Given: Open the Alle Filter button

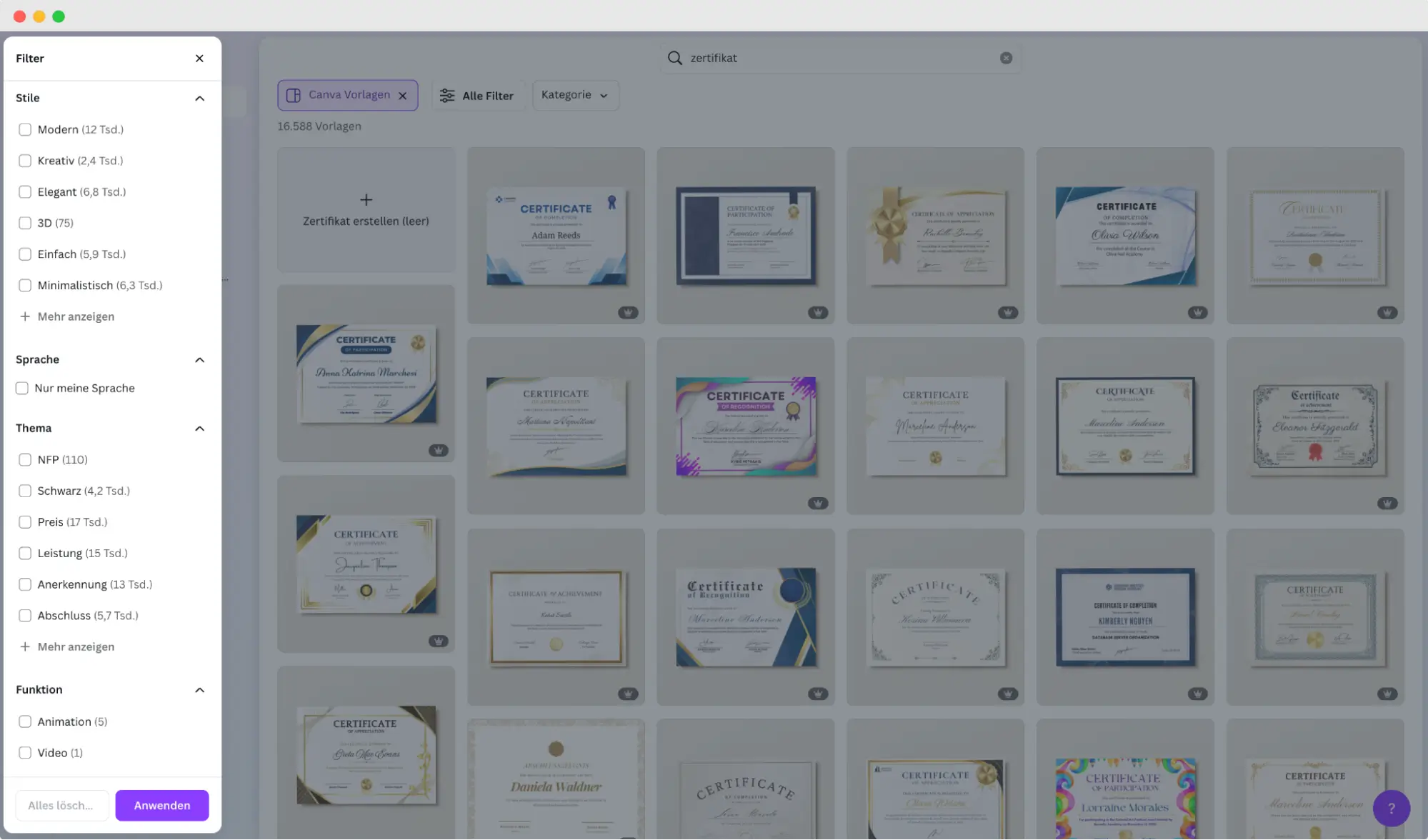Looking at the screenshot, I should [x=477, y=96].
